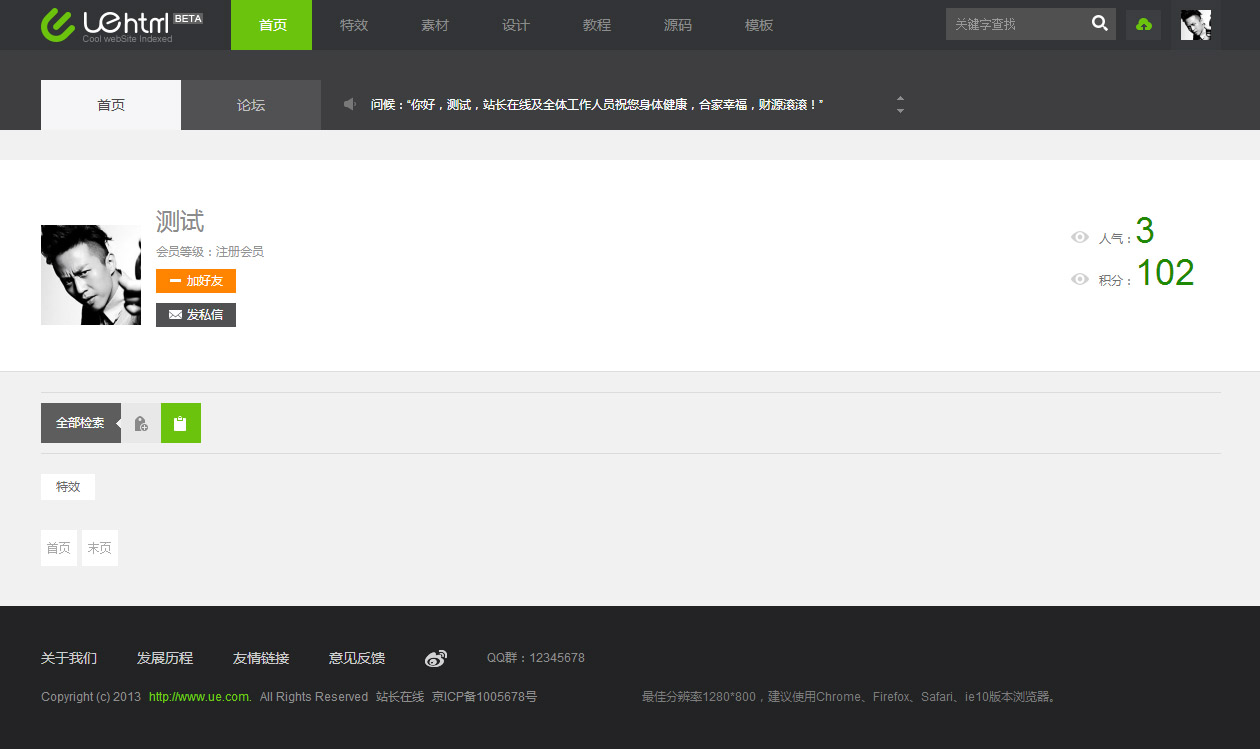Click the green clipboard filter icon
Screen dimensions: 1260x749
pos(180,423)
